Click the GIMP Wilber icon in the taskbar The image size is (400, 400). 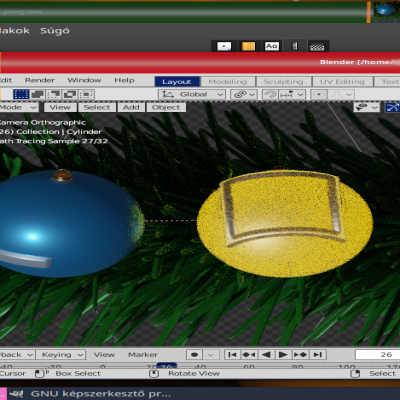pos(16,394)
